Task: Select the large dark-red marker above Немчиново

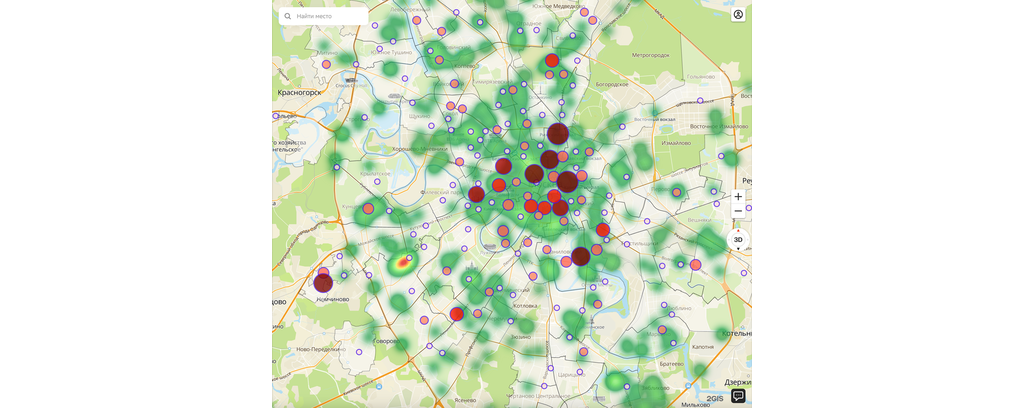Action: tap(323, 283)
